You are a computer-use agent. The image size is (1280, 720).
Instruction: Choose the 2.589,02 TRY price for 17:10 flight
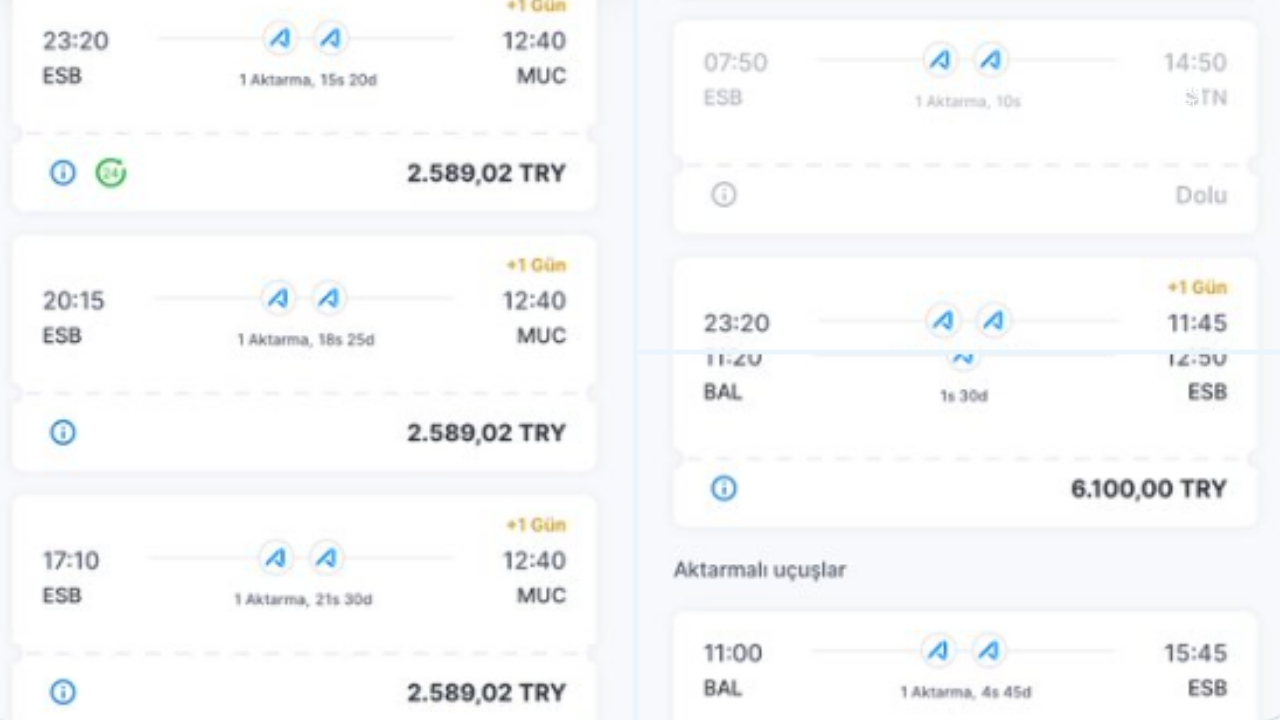(486, 692)
